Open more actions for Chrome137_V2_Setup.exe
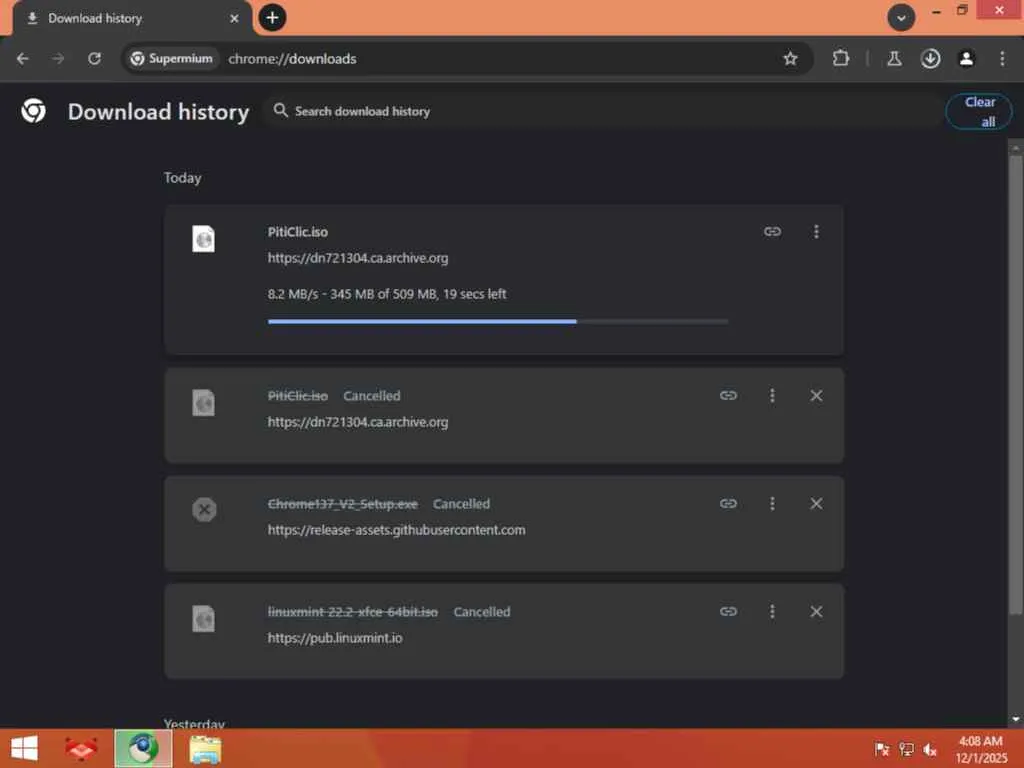This screenshot has height=768, width=1024. (x=772, y=504)
